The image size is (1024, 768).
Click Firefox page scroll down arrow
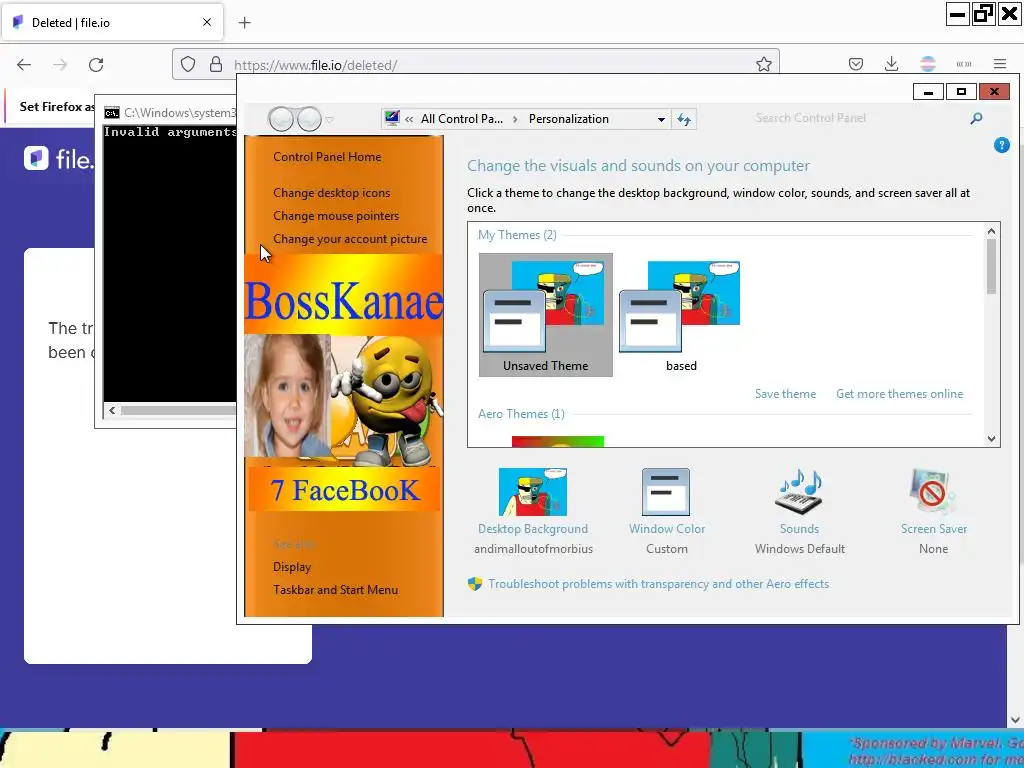(1015, 720)
